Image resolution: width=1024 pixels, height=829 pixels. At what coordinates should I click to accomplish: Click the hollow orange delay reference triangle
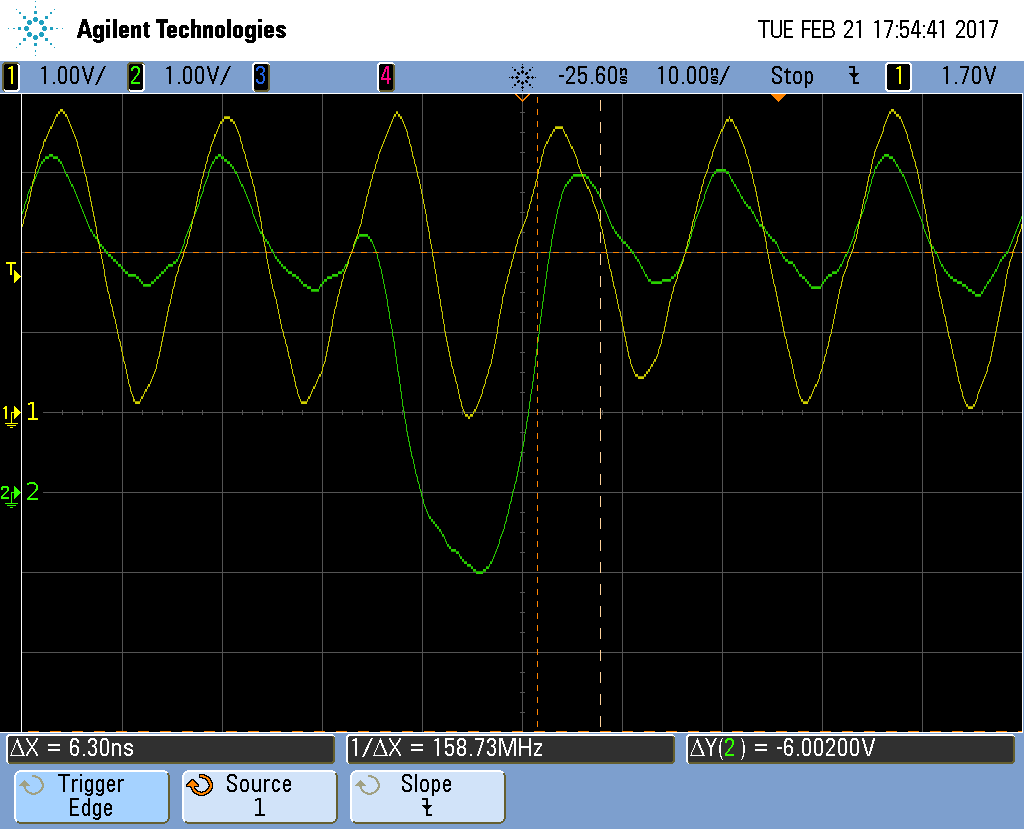(521, 98)
